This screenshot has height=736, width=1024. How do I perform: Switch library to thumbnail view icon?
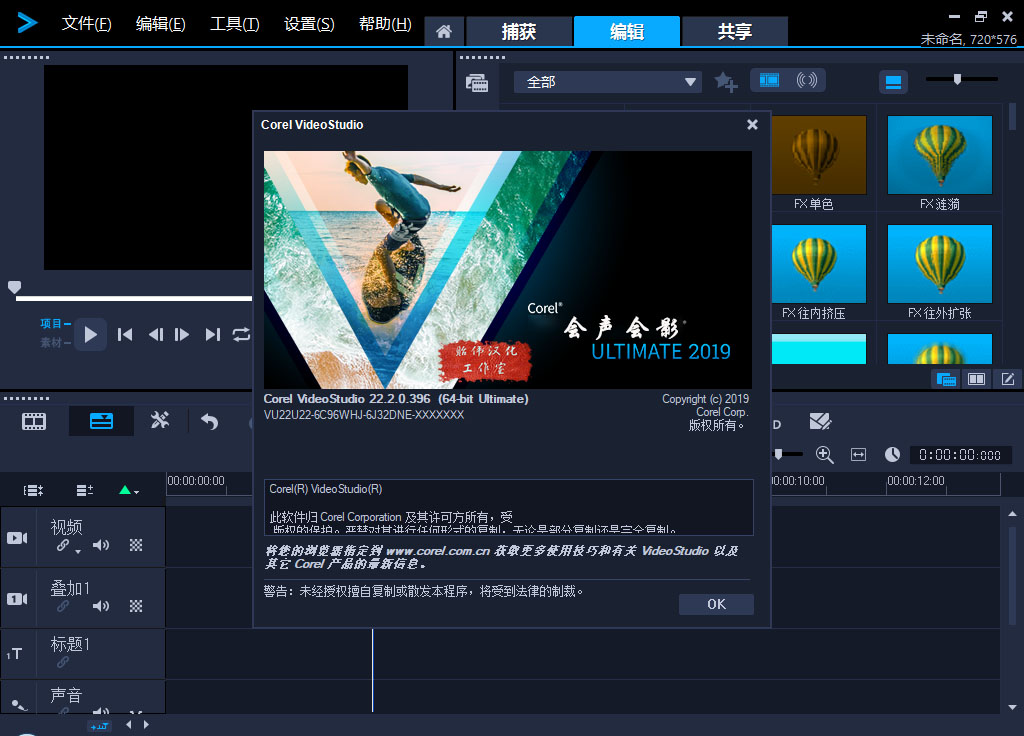[x=893, y=82]
